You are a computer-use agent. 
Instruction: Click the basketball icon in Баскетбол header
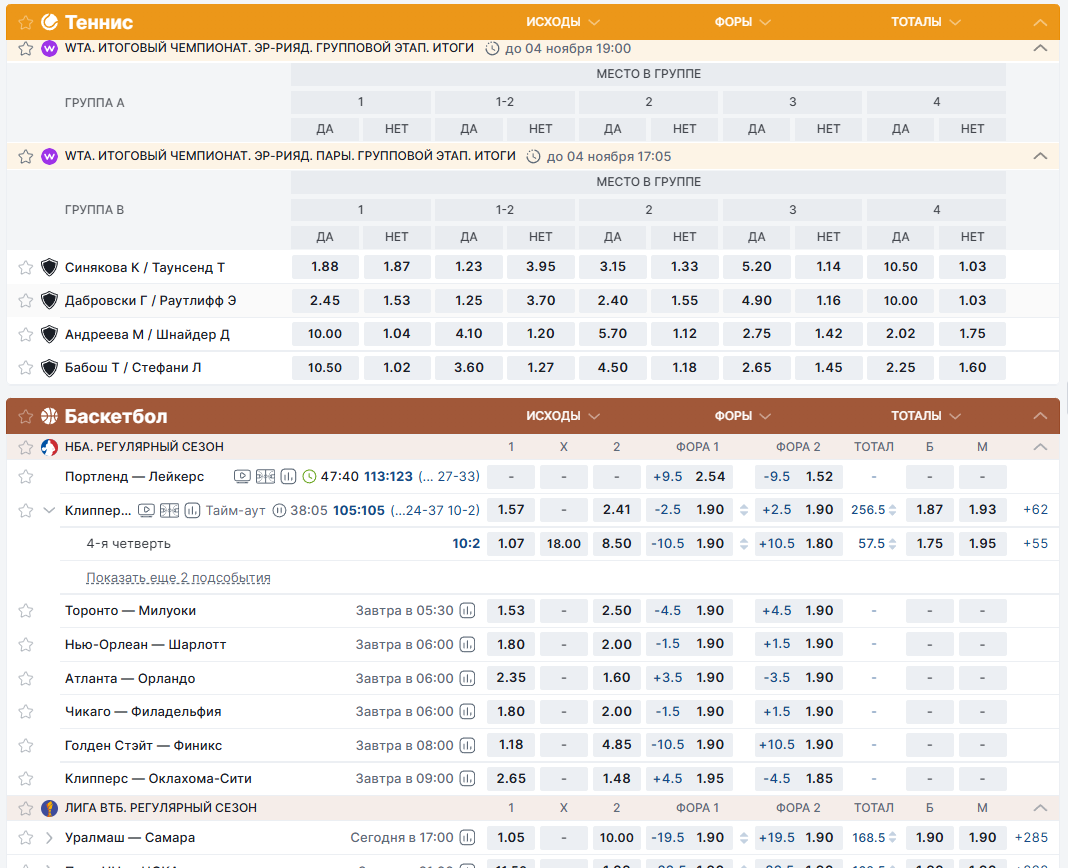click(50, 416)
